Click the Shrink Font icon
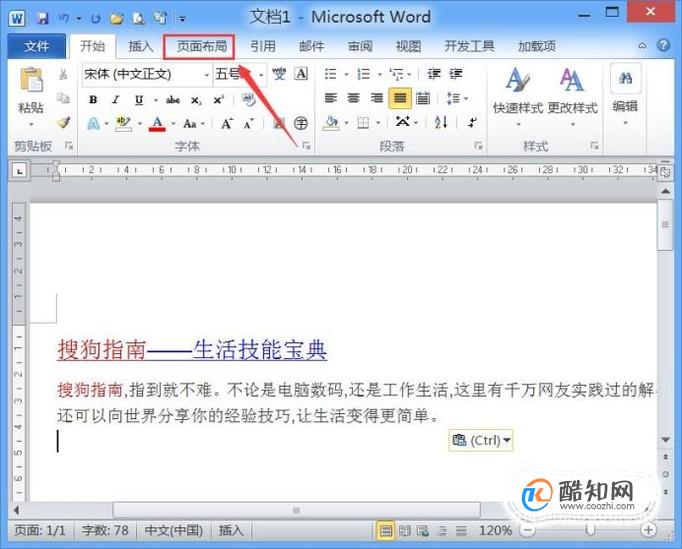This screenshot has width=682, height=549. 249,124
